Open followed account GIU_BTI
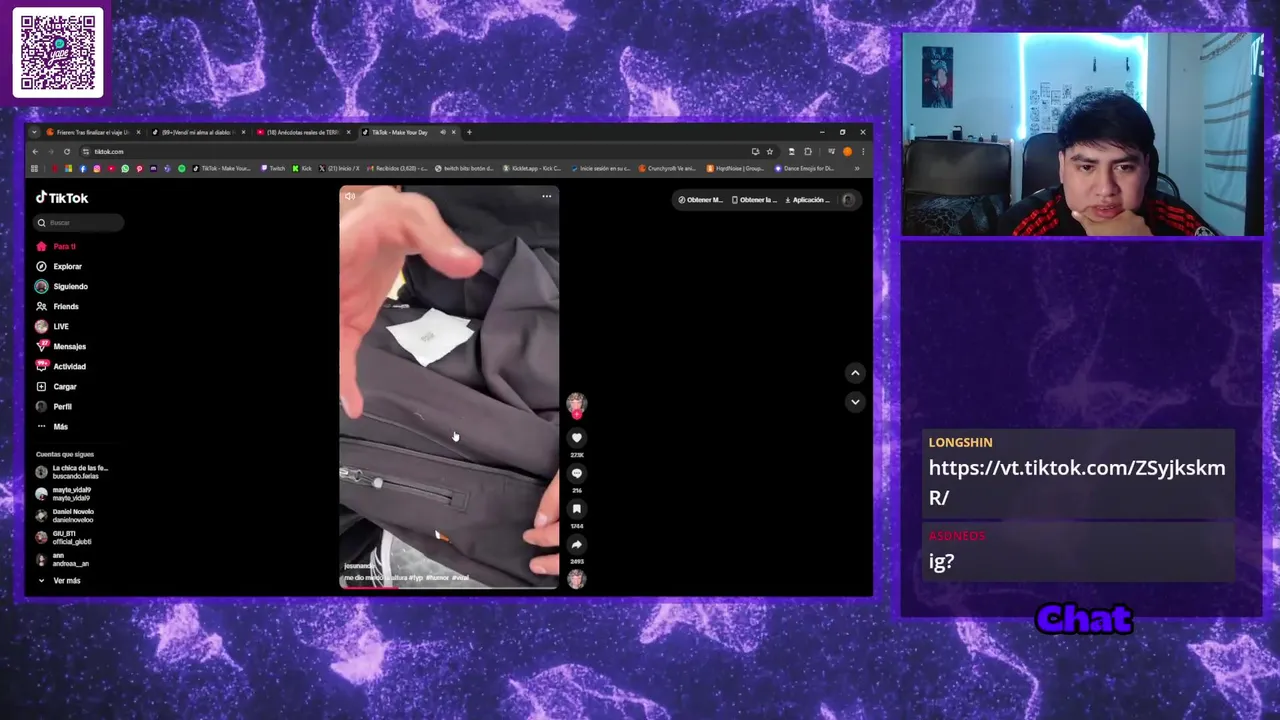Viewport: 1280px width, 720px height. (64, 538)
